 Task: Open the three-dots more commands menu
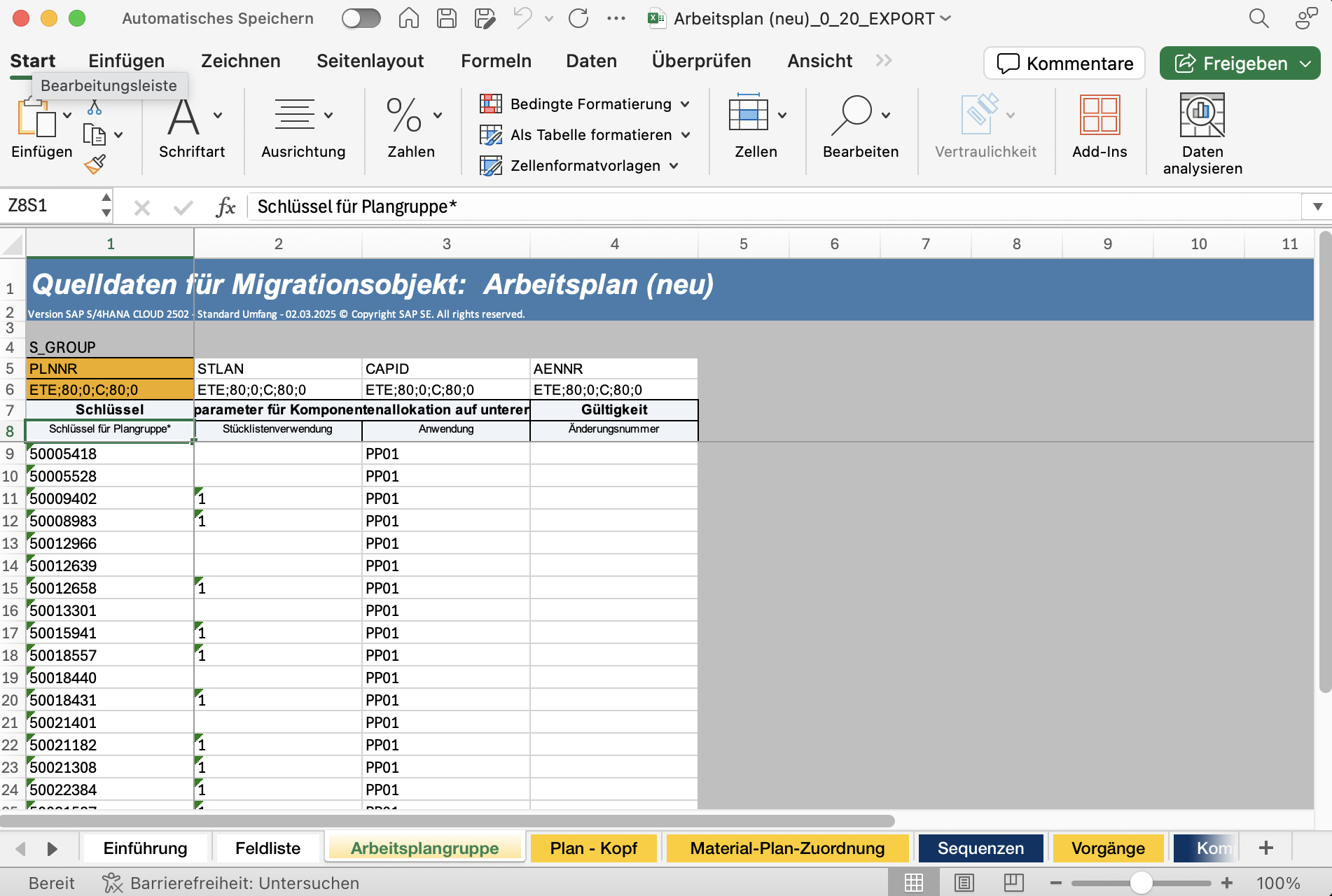tap(616, 18)
